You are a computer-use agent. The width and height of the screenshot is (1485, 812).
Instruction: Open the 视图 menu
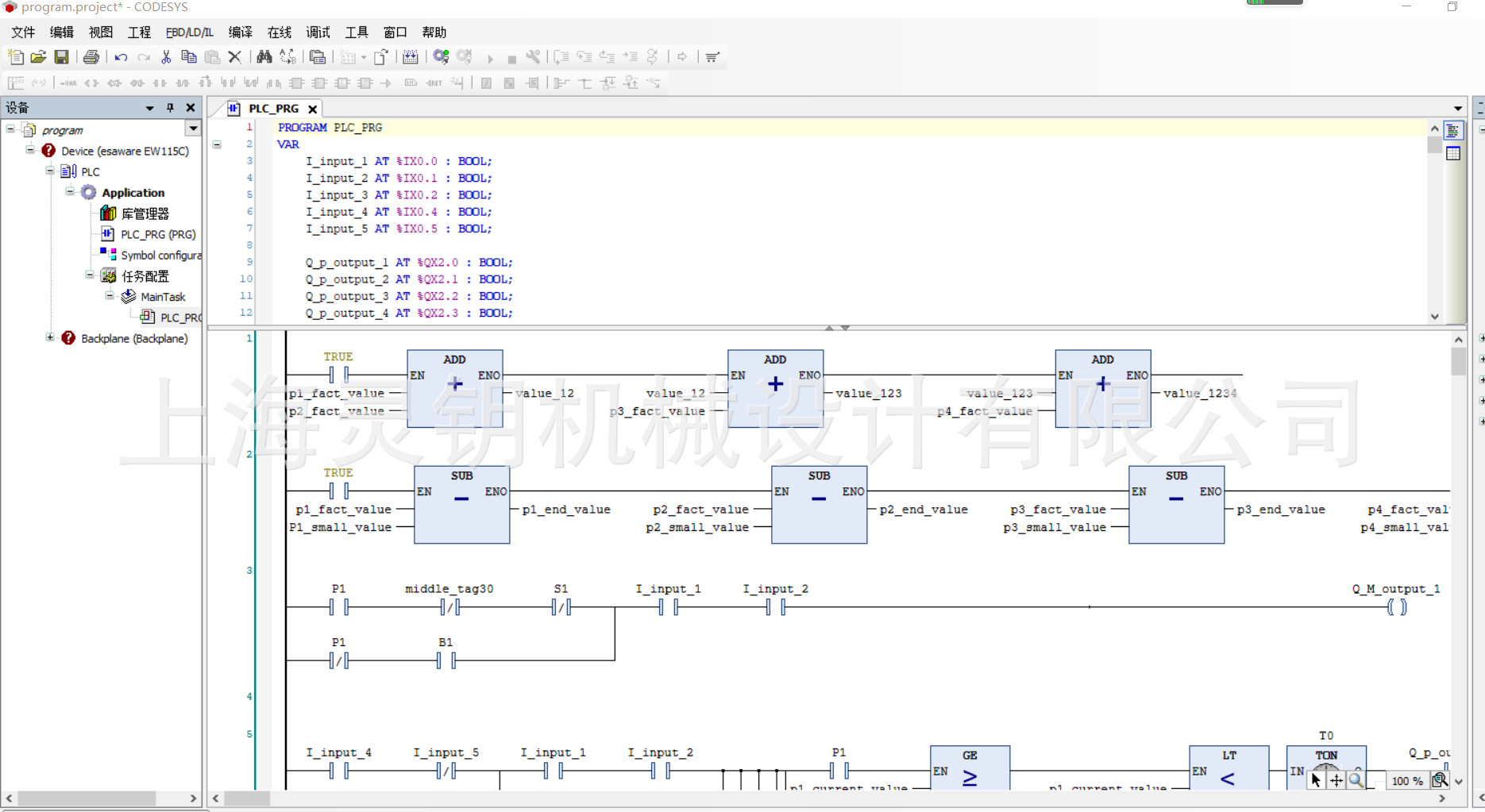click(x=101, y=33)
